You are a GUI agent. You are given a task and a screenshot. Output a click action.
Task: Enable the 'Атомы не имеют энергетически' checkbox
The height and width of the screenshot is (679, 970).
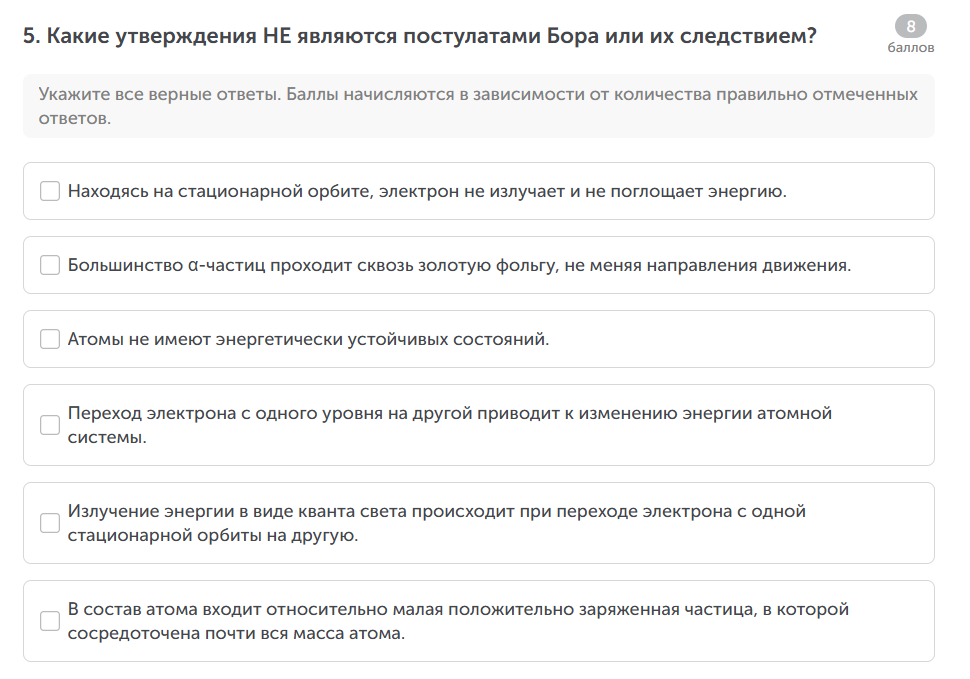tap(50, 339)
